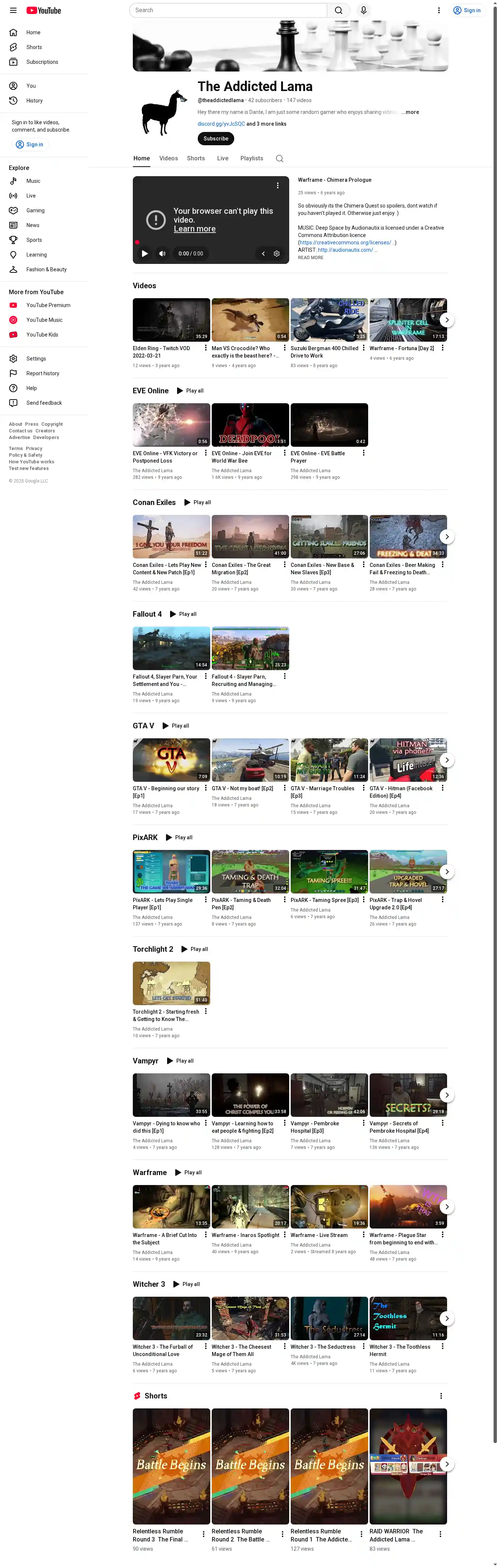Open Gaming in the Explore section
The width and height of the screenshot is (498, 1568).
(35, 210)
